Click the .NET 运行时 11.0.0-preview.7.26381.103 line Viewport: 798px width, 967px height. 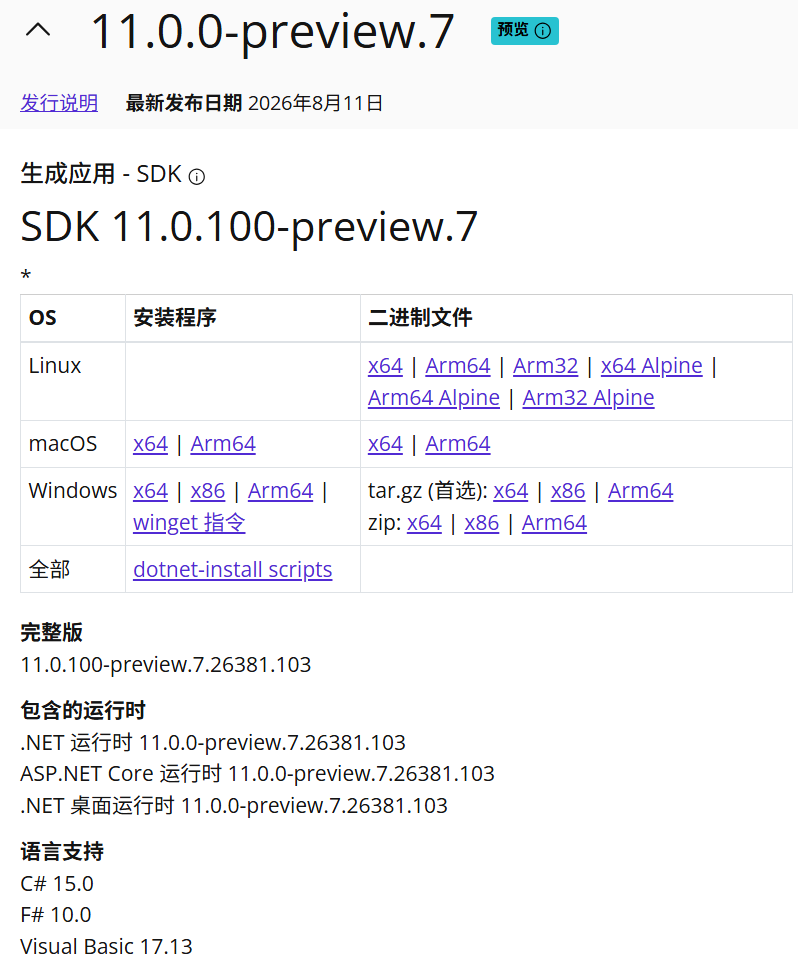click(x=213, y=743)
